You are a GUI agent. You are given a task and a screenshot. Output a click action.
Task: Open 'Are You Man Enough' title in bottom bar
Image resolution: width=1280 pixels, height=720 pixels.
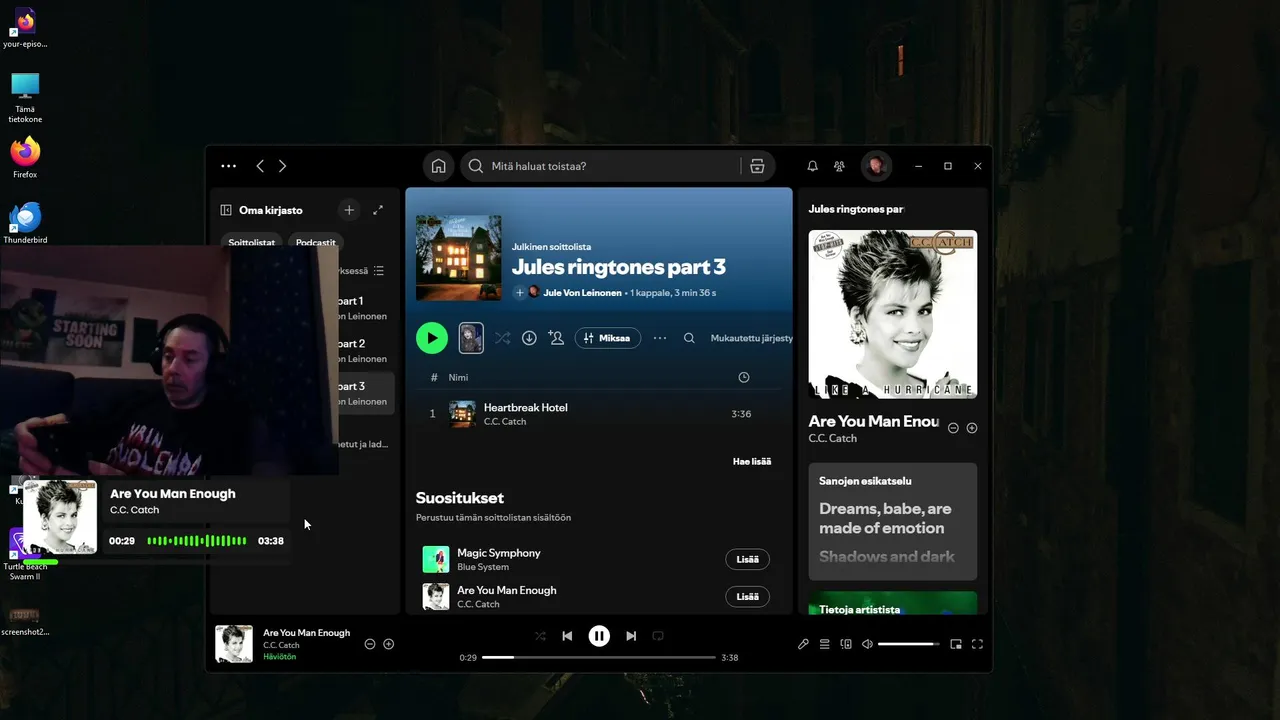[x=307, y=633]
